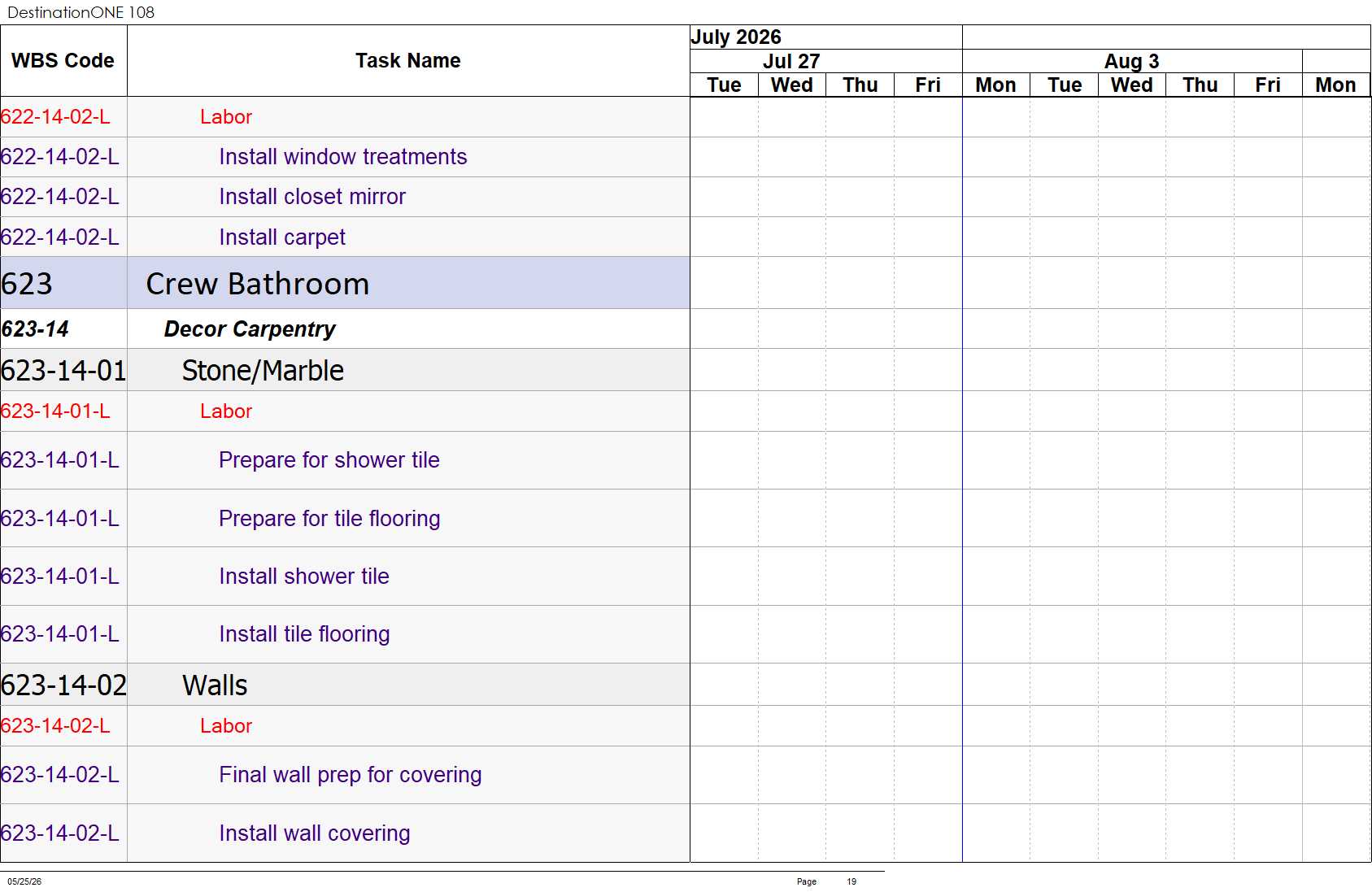Click the WBS code beside Final wall prep
1372x892 pixels.
tap(60, 775)
